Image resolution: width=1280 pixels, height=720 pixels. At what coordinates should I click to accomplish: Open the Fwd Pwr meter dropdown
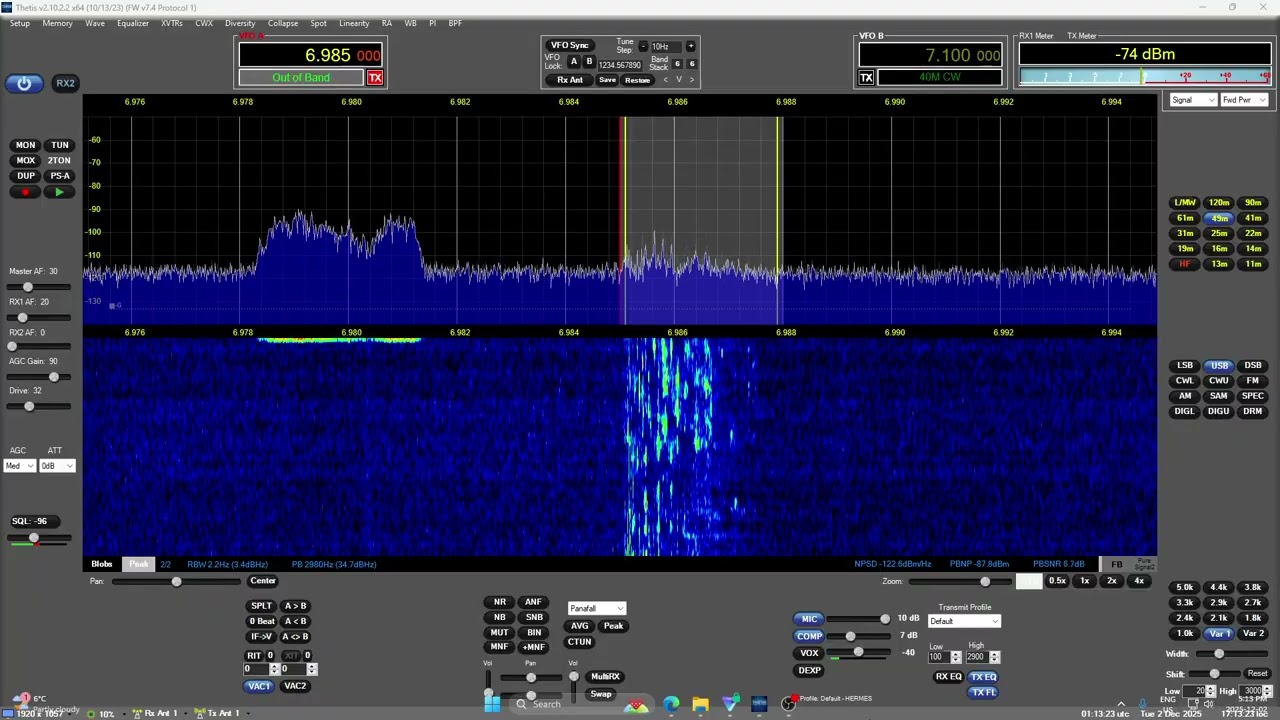[x=1245, y=100]
